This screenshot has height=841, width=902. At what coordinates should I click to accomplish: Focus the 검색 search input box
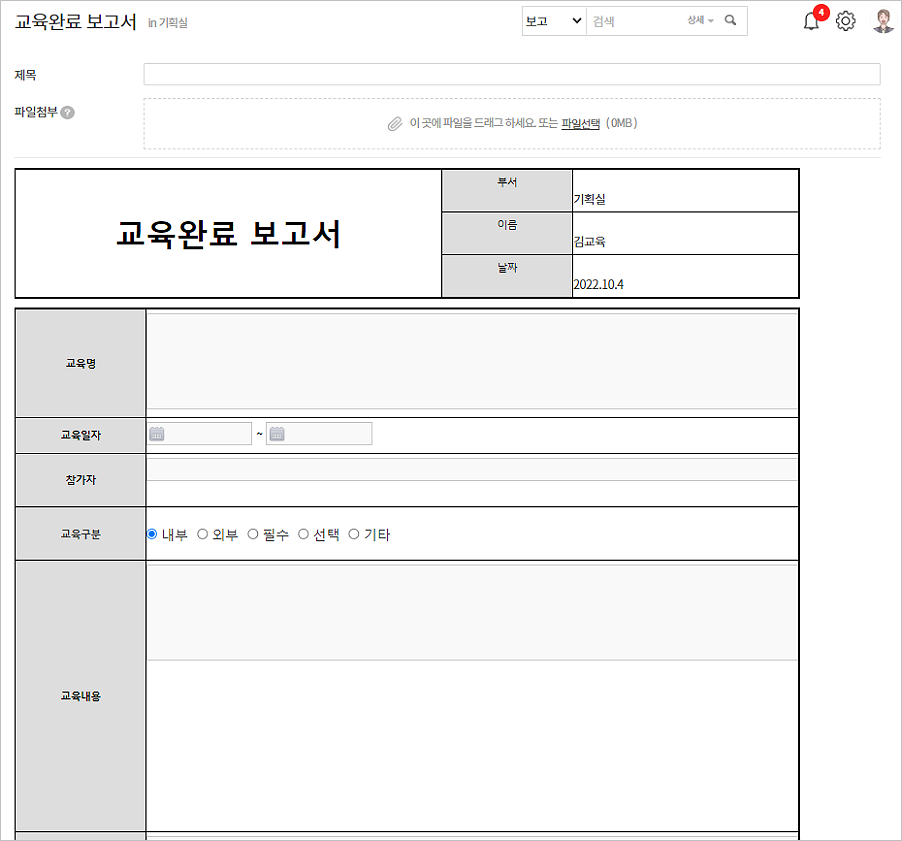click(x=634, y=21)
